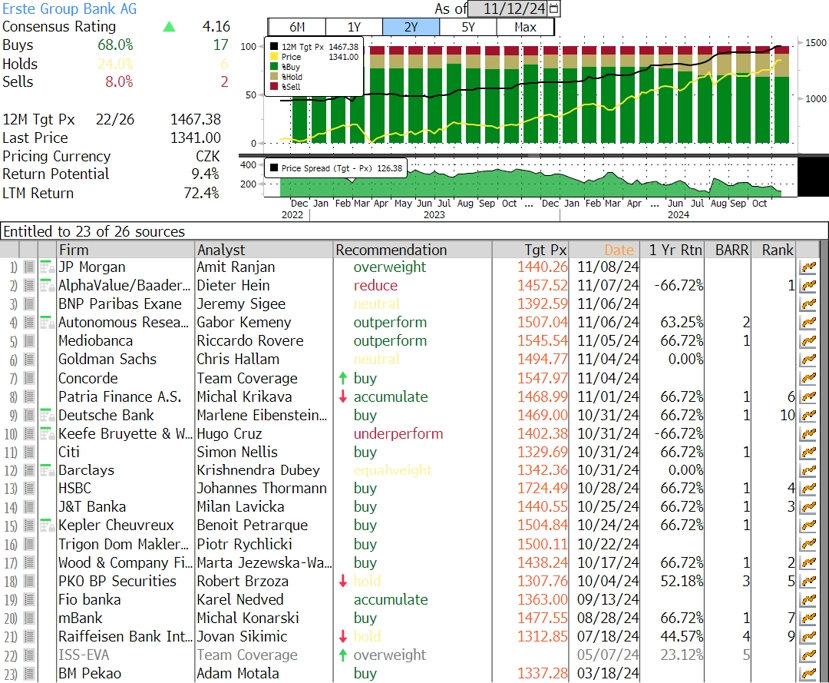829x683 pixels.
Task: Click the document icon for Goldman Sachs row
Action: (x=30, y=359)
